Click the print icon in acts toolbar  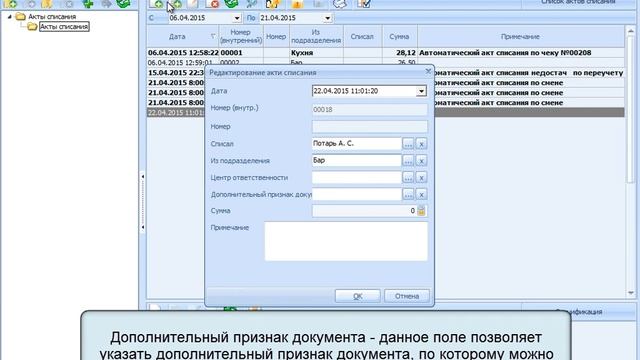[x=339, y=4]
